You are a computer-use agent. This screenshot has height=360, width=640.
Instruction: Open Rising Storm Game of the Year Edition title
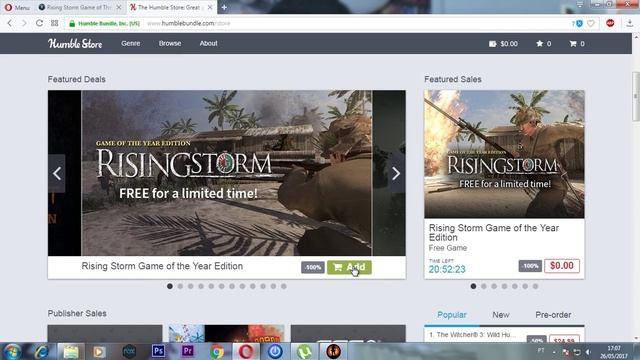pyautogui.click(x=162, y=266)
